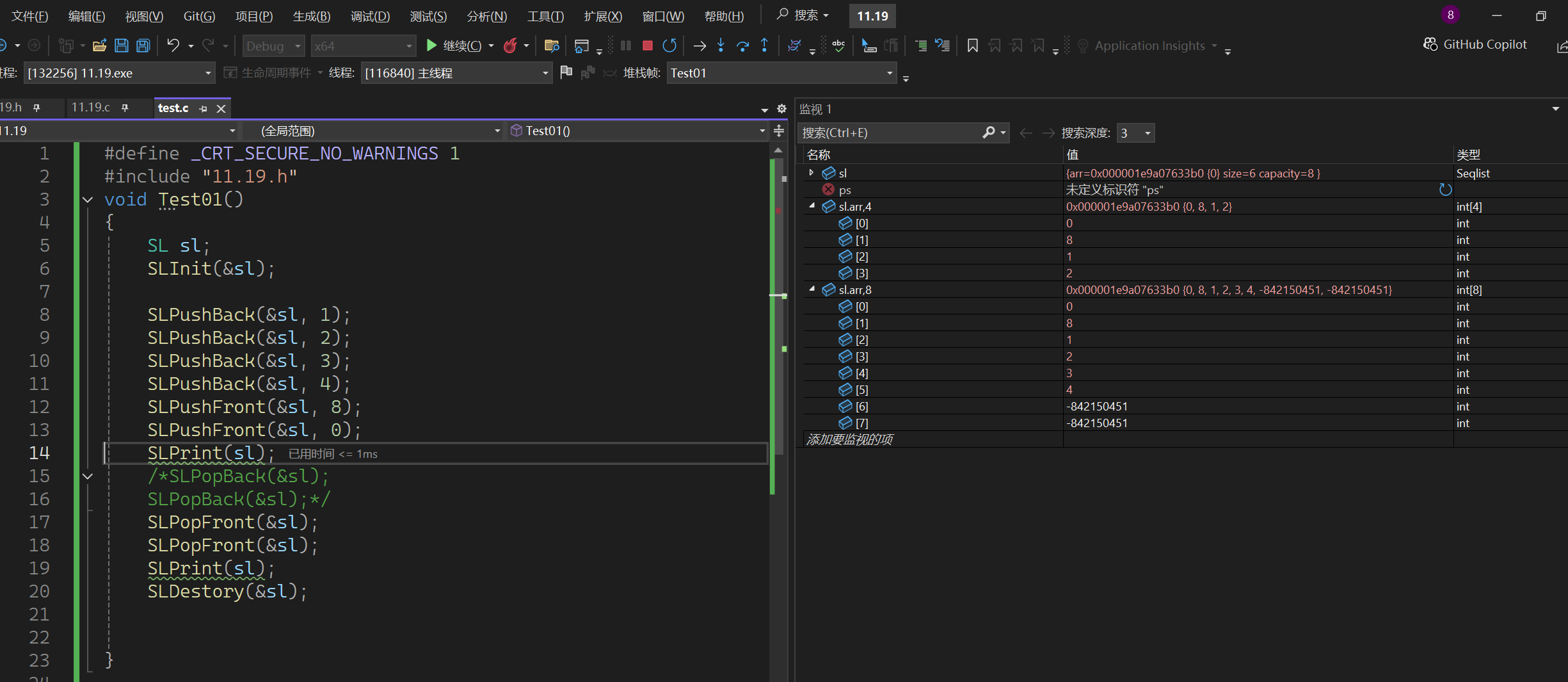Save current file with the single disk icon
The image size is (1568, 682).
(122, 45)
